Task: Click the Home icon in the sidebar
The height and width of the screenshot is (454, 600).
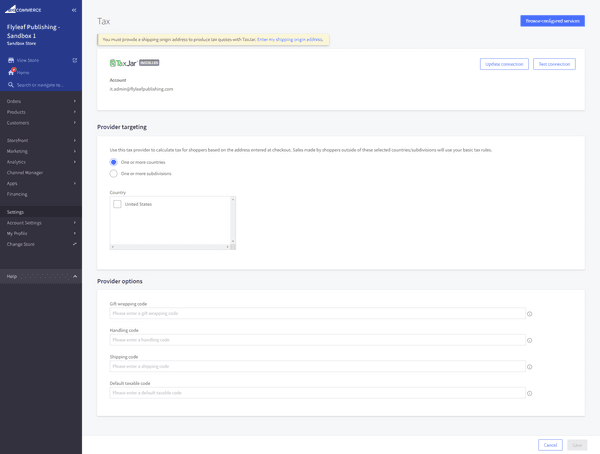Action: click(x=11, y=72)
